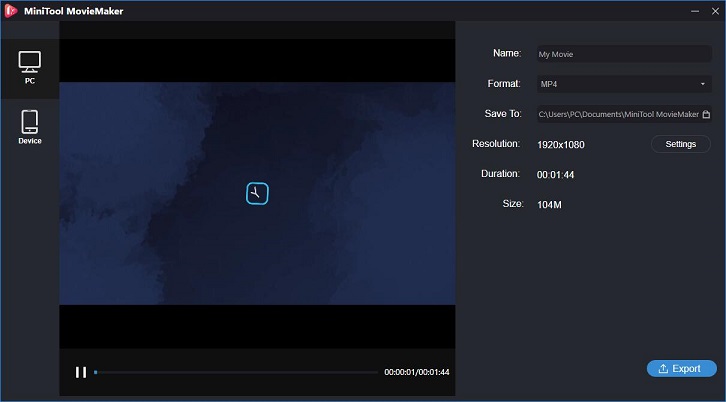Close the export window
Screen dimensions: 726x402
coord(715,11)
